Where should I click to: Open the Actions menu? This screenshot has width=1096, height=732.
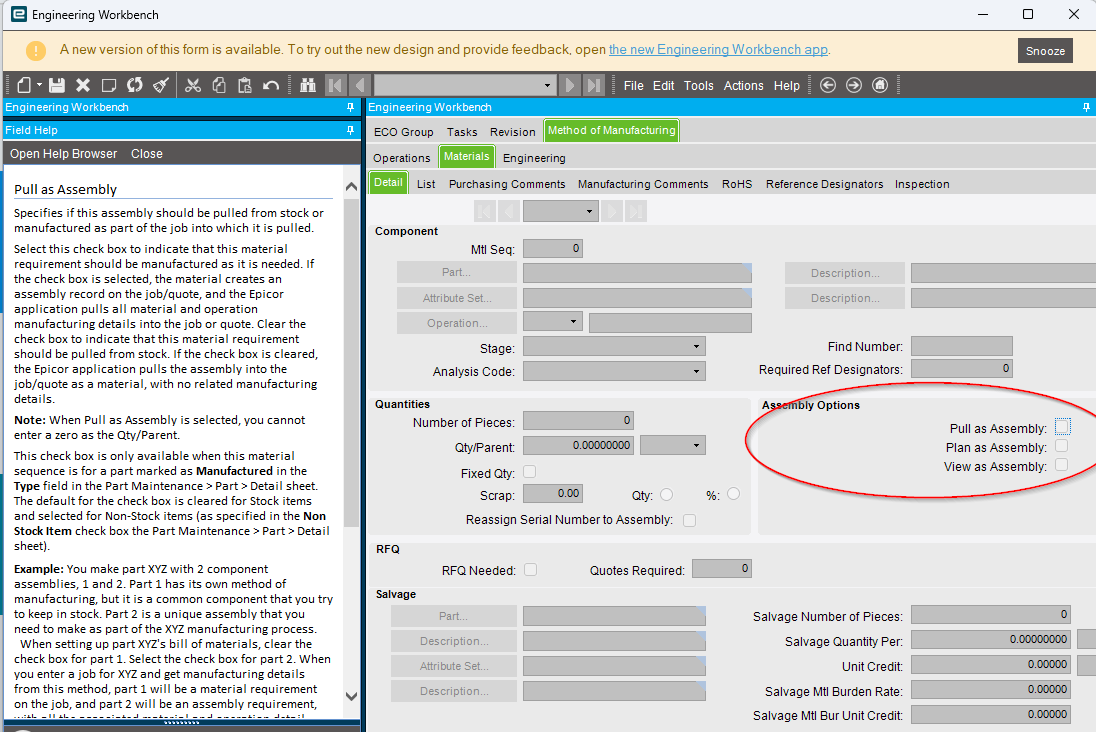743,85
